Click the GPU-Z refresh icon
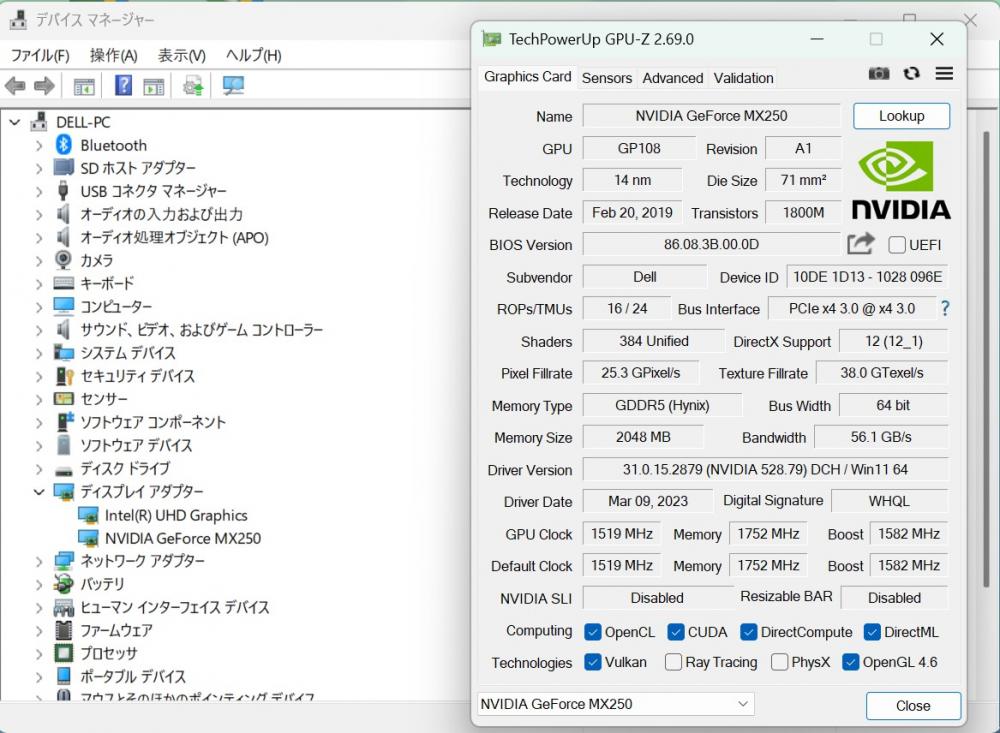This screenshot has height=733, width=1000. click(911, 74)
